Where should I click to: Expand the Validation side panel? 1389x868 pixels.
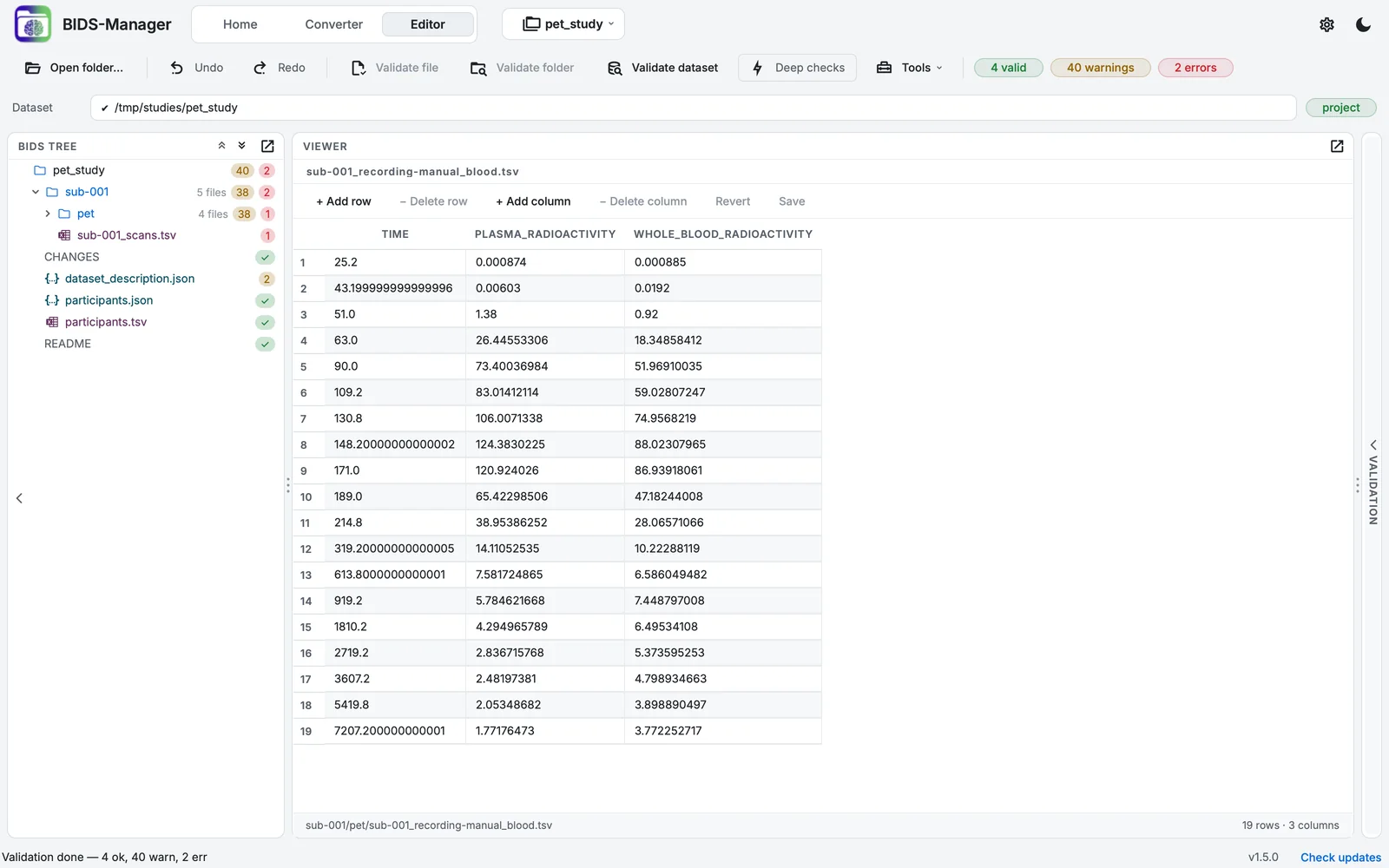click(1373, 483)
